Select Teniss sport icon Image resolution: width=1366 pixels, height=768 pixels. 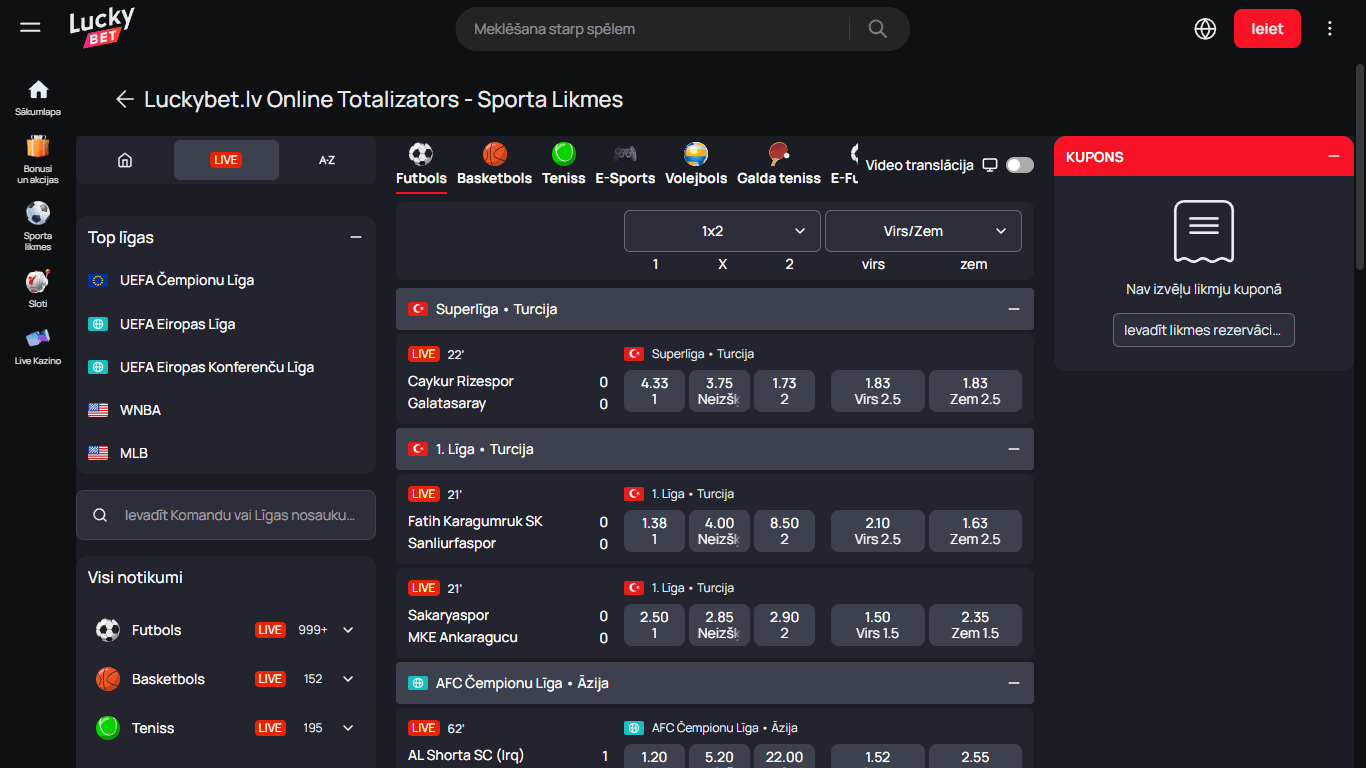(564, 154)
